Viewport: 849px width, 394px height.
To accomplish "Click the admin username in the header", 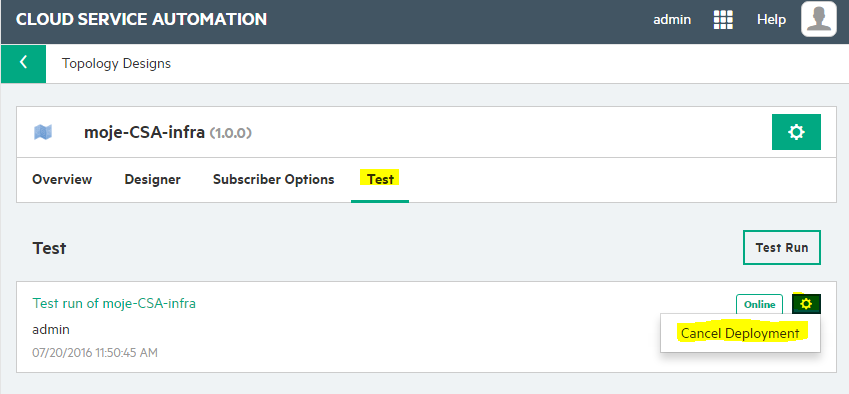I will [672, 20].
